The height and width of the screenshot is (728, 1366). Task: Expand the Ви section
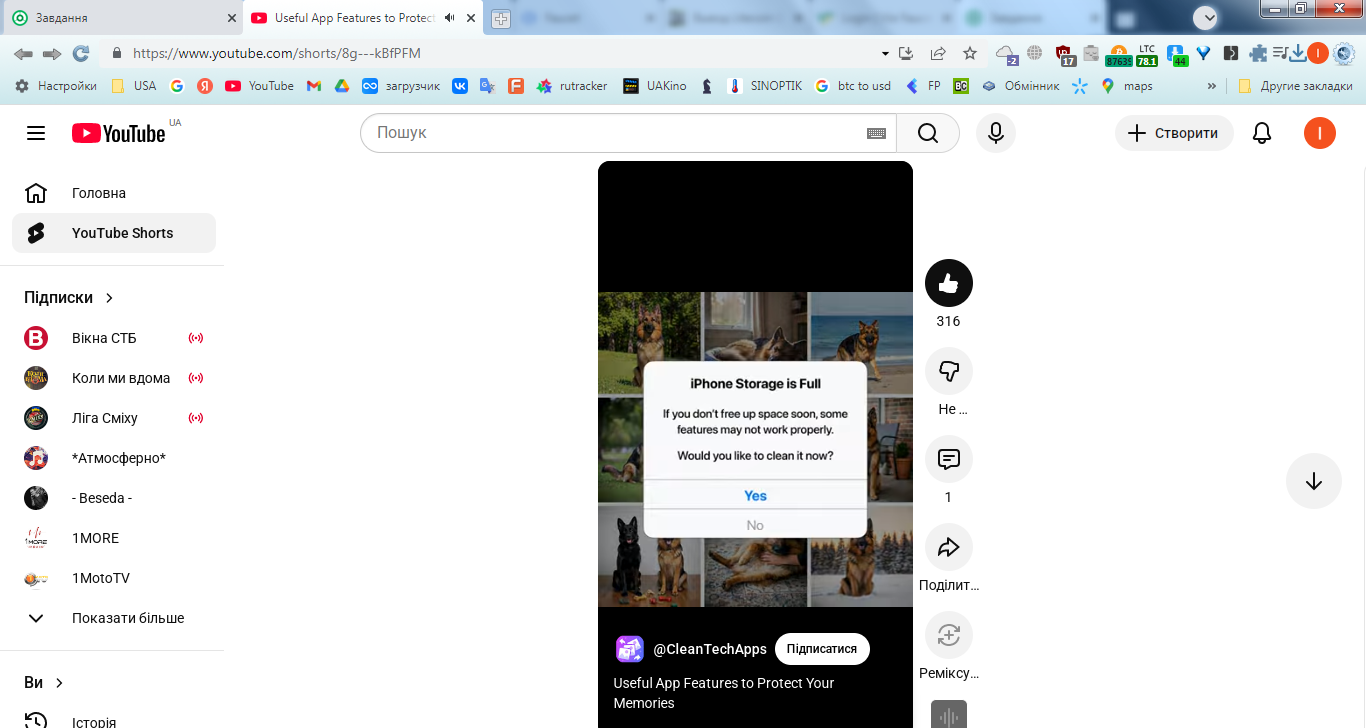44,682
